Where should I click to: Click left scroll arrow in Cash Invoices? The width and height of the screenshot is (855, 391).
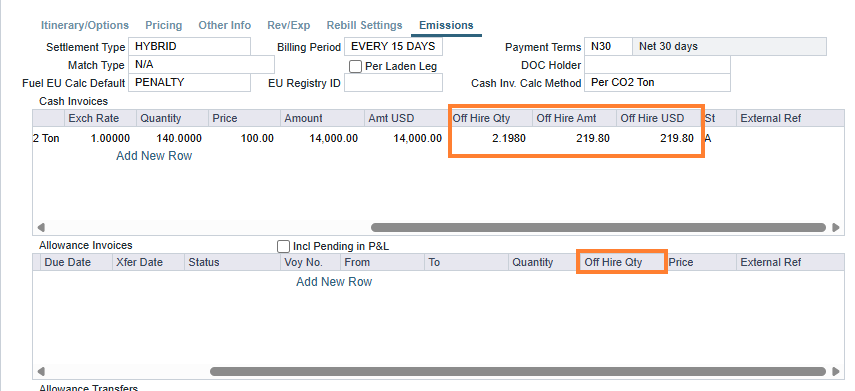[x=41, y=227]
